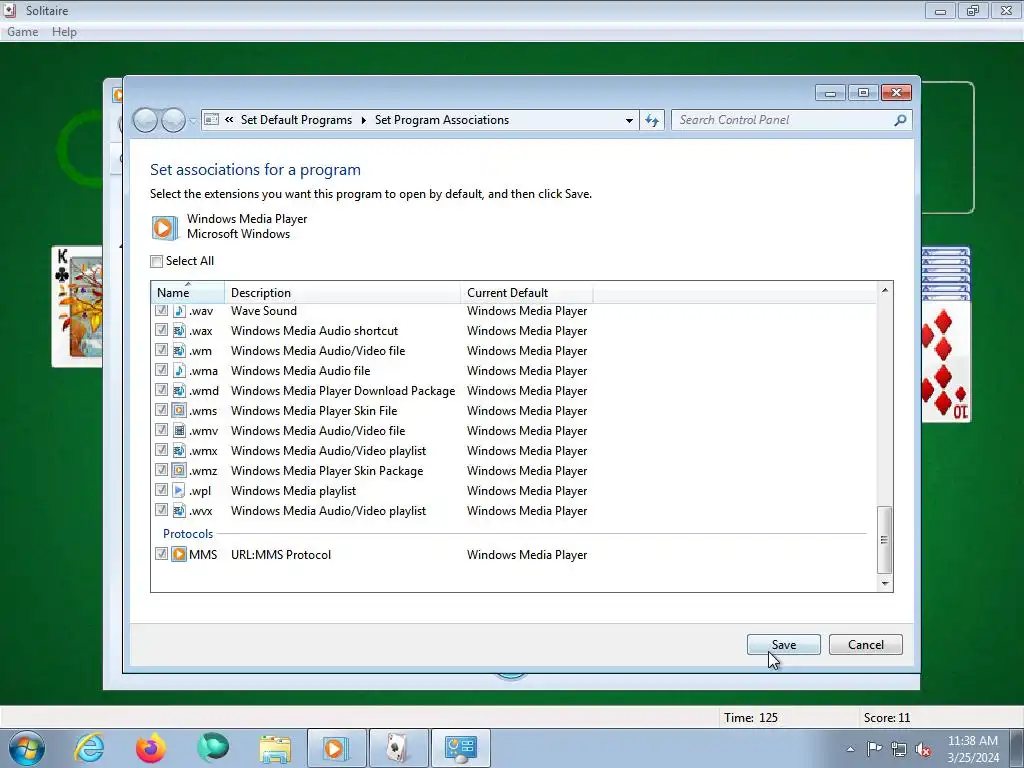Click the volume muted tray icon

point(923,749)
